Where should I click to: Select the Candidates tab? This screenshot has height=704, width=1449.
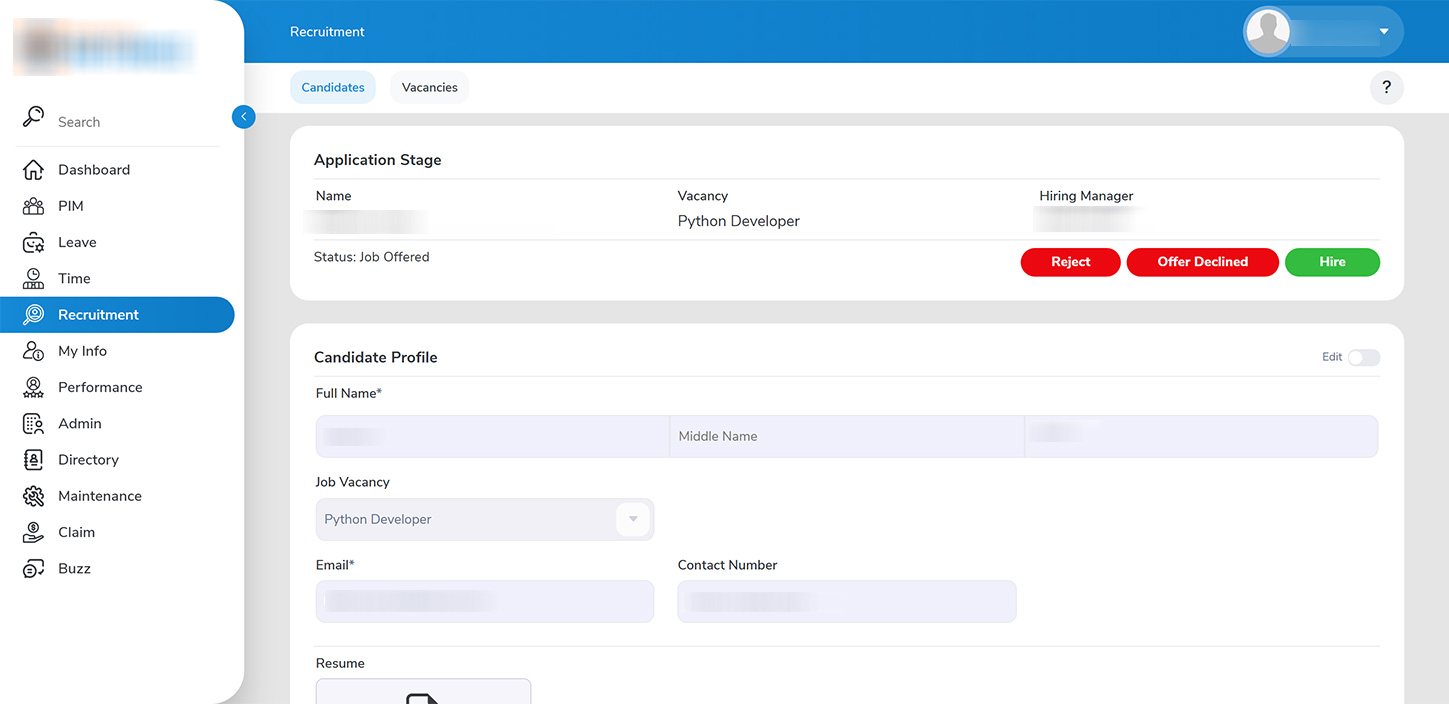point(333,88)
